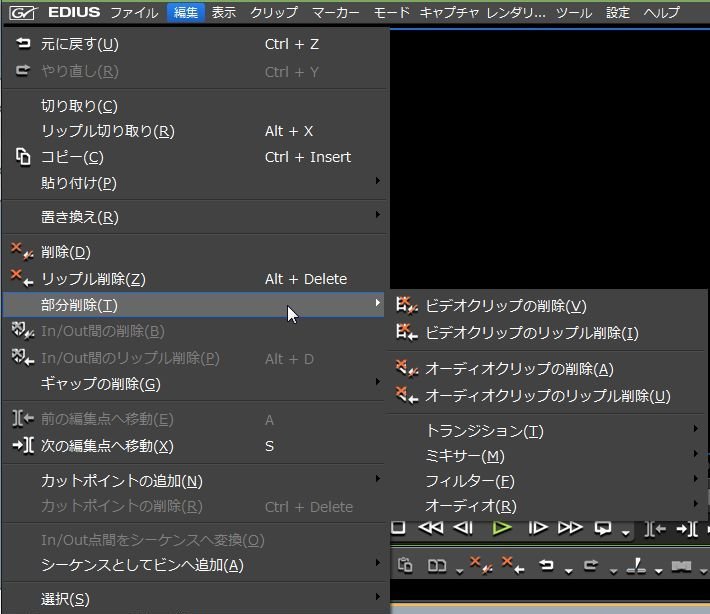Select リップル切り取り(R) entry

[195, 131]
